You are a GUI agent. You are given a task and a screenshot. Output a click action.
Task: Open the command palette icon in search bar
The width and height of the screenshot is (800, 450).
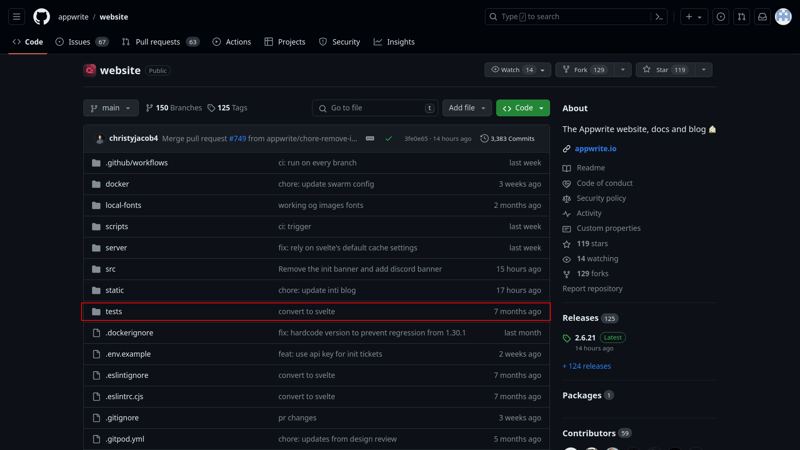click(x=659, y=17)
